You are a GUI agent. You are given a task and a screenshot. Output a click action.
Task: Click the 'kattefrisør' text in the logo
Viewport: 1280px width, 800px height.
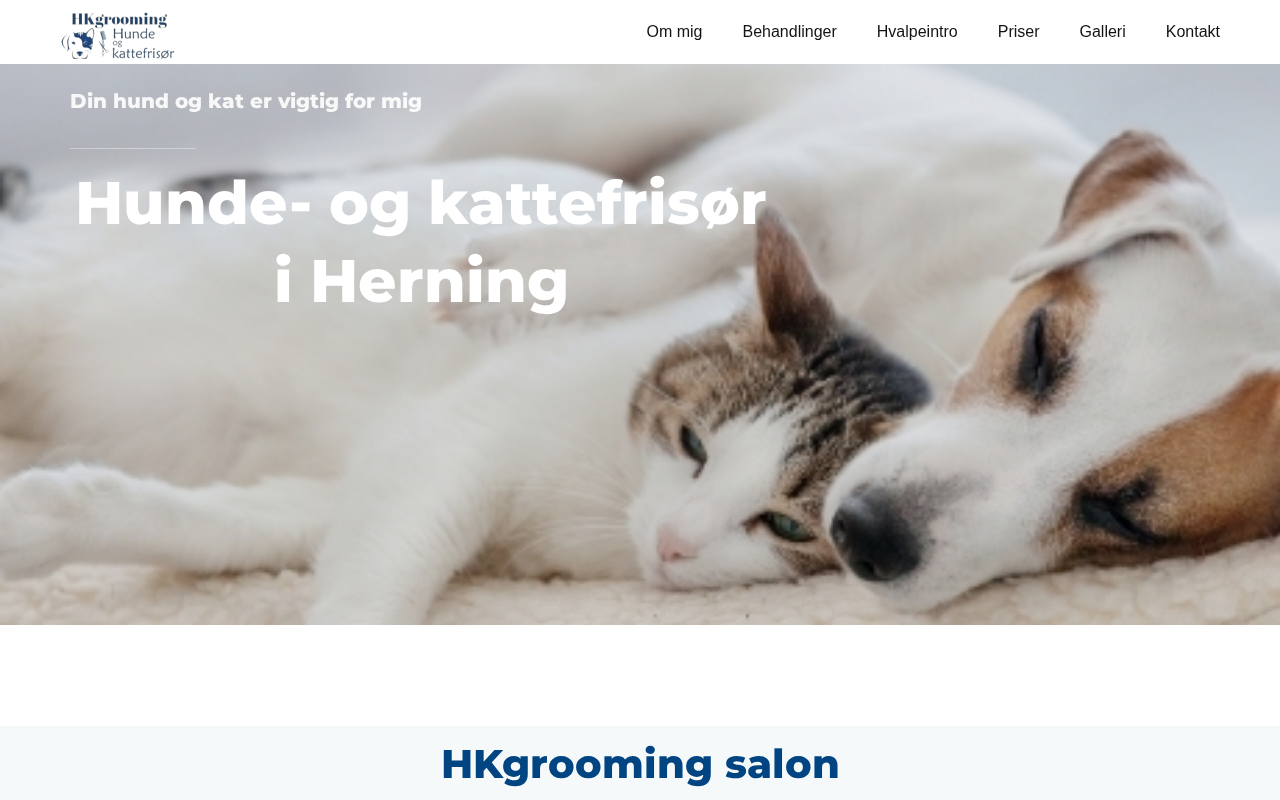pyautogui.click(x=143, y=53)
